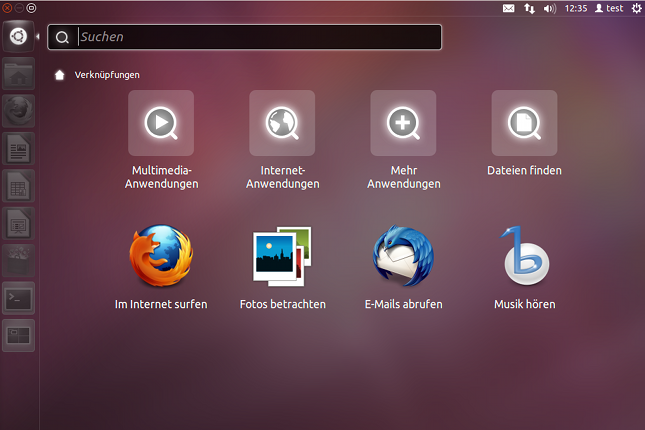Screen dimensions: 645x430
Task: Launch Firefox from the launcher sidebar
Action: coord(18,111)
